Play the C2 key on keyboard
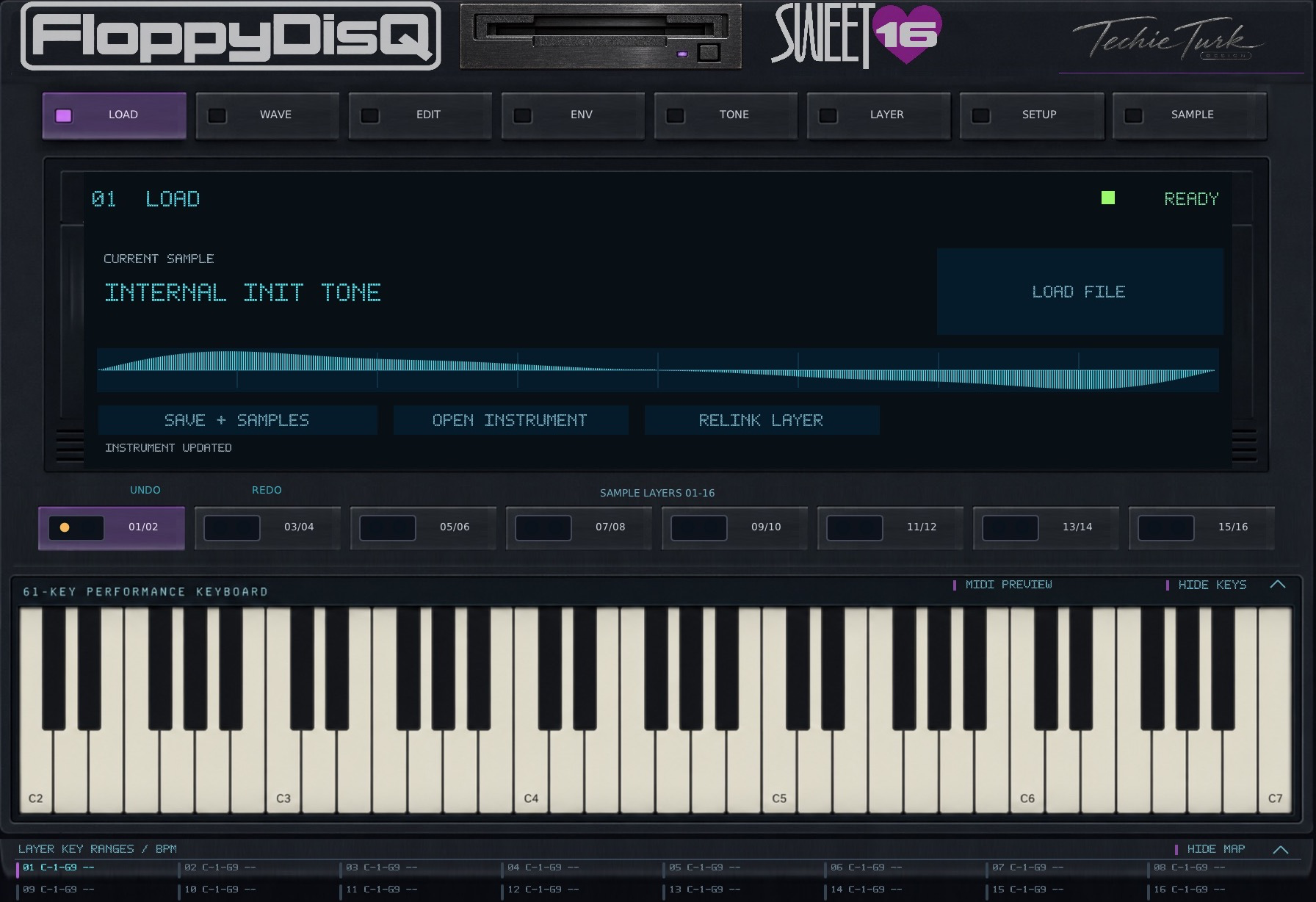 point(35,771)
